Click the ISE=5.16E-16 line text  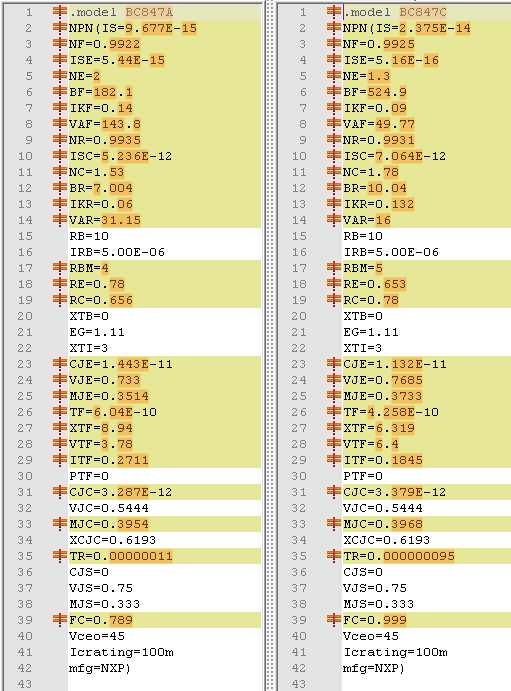[391, 60]
